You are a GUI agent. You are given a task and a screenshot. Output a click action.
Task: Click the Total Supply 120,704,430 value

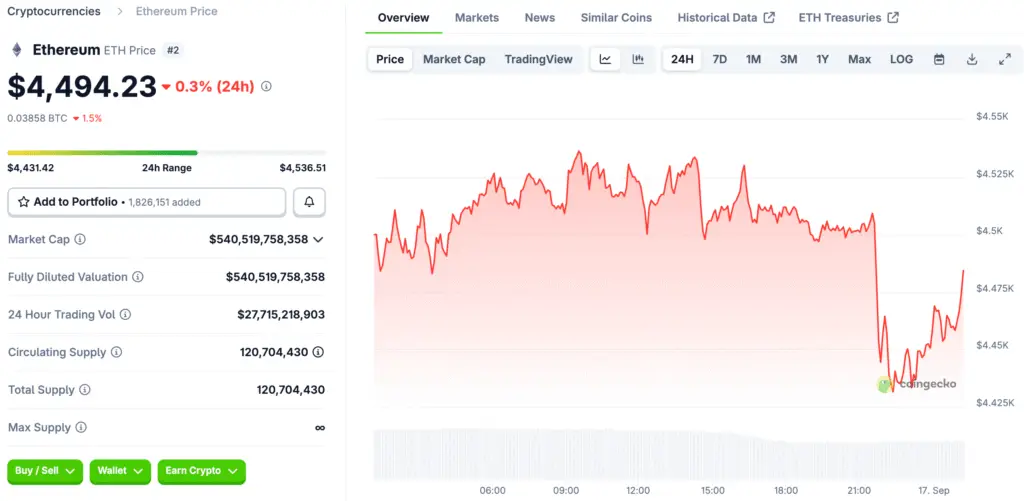pos(291,390)
